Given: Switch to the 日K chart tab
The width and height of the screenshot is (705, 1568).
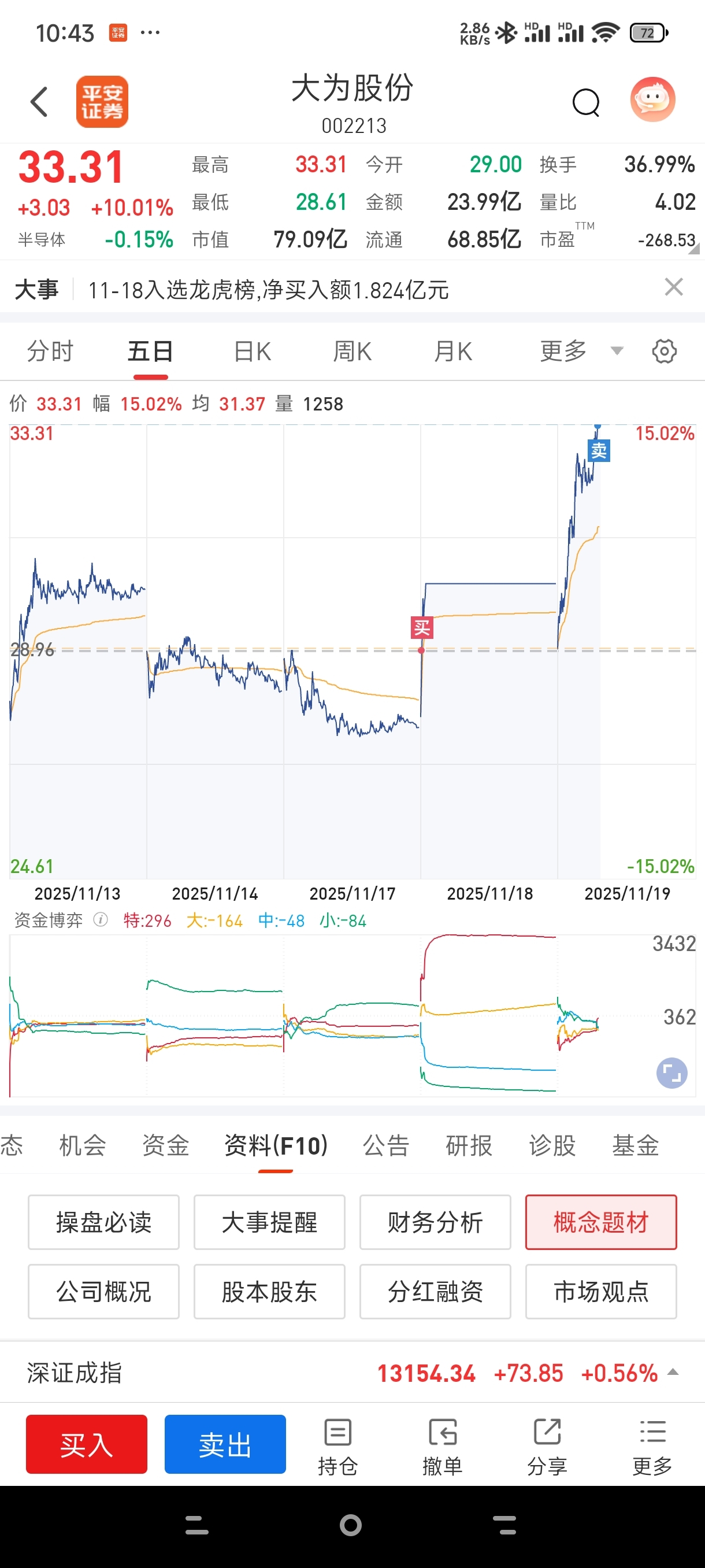Looking at the screenshot, I should pyautogui.click(x=253, y=351).
